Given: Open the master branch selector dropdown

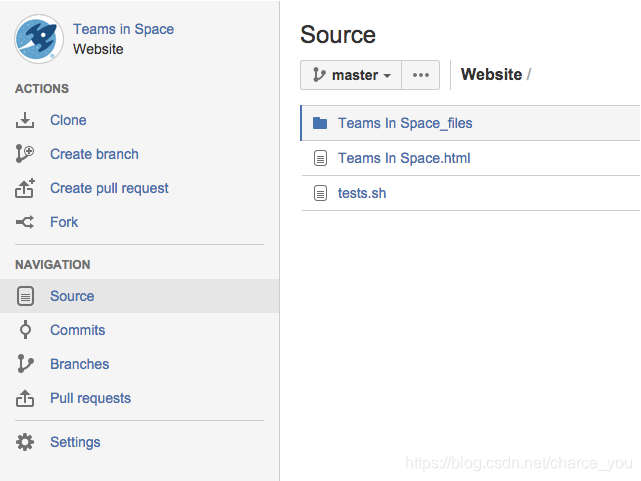Looking at the screenshot, I should [x=351, y=75].
